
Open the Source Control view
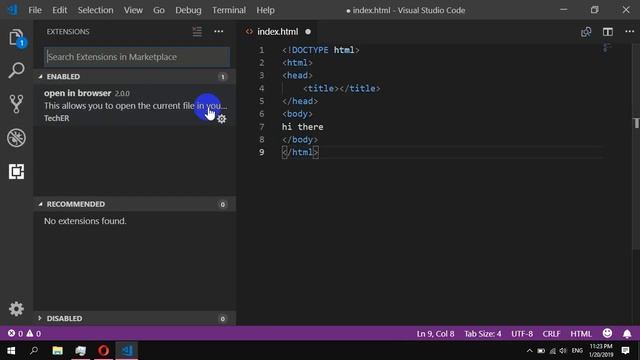point(16,104)
